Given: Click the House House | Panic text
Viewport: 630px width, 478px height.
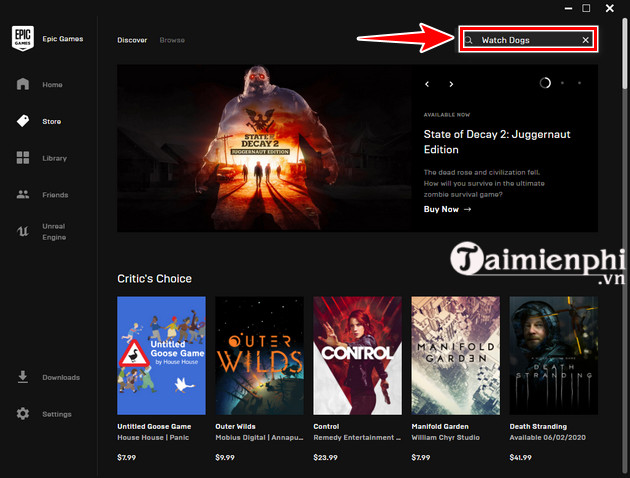Looking at the screenshot, I should [x=153, y=437].
